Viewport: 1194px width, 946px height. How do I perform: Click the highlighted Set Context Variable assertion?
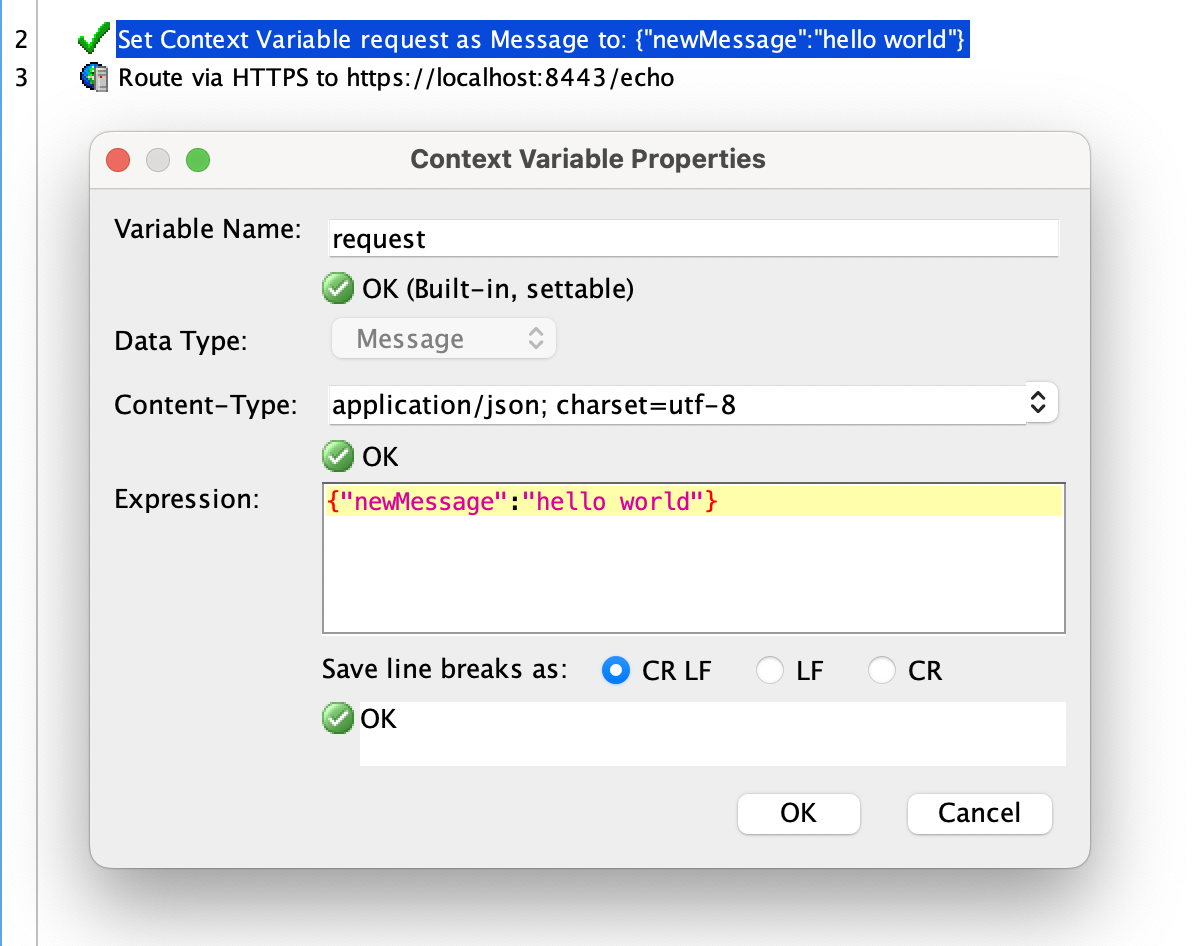click(x=542, y=39)
